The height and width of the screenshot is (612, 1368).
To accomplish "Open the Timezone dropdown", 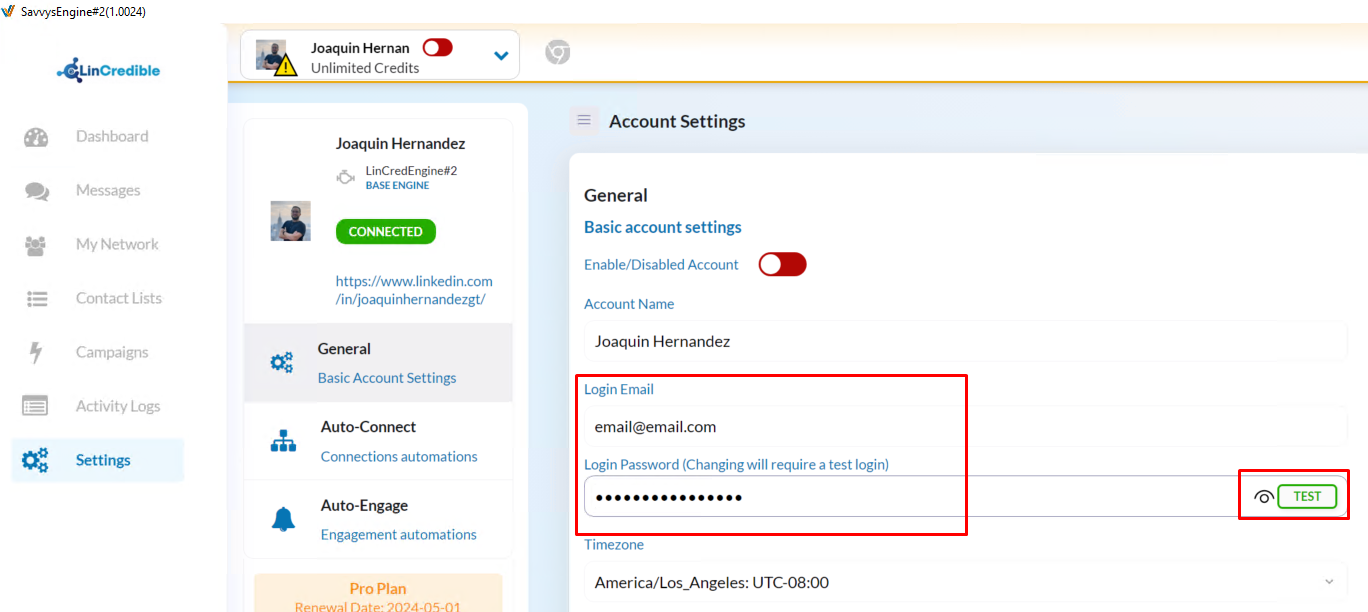I will coord(966,582).
